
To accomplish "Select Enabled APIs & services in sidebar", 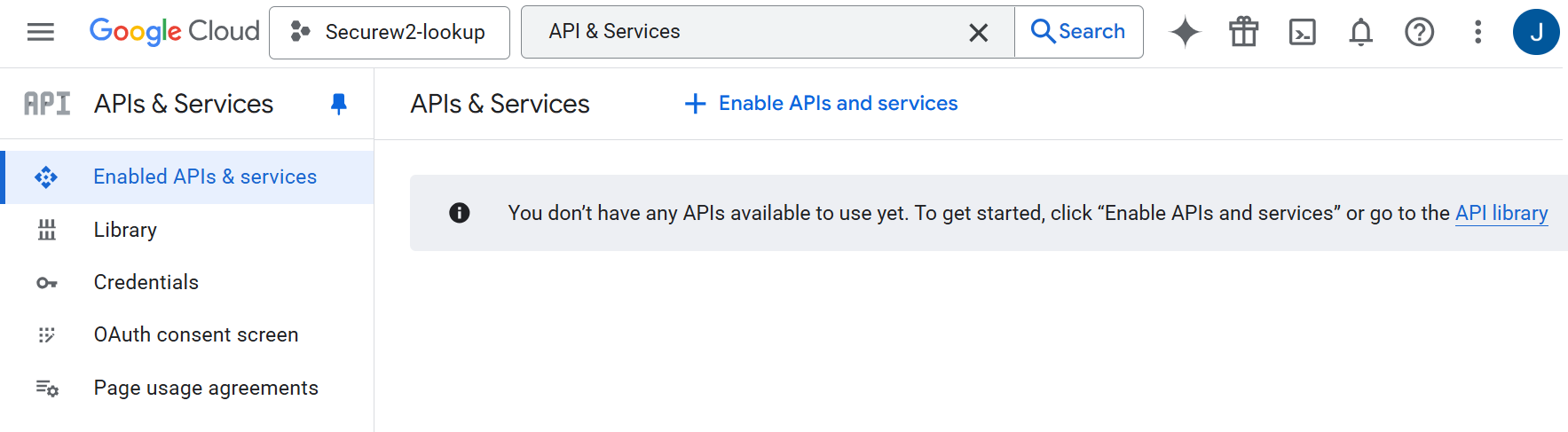I will (204, 177).
